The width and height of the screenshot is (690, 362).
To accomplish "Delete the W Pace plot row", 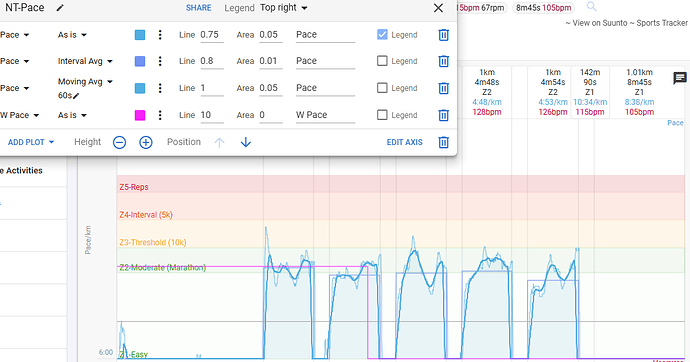I will (444, 115).
